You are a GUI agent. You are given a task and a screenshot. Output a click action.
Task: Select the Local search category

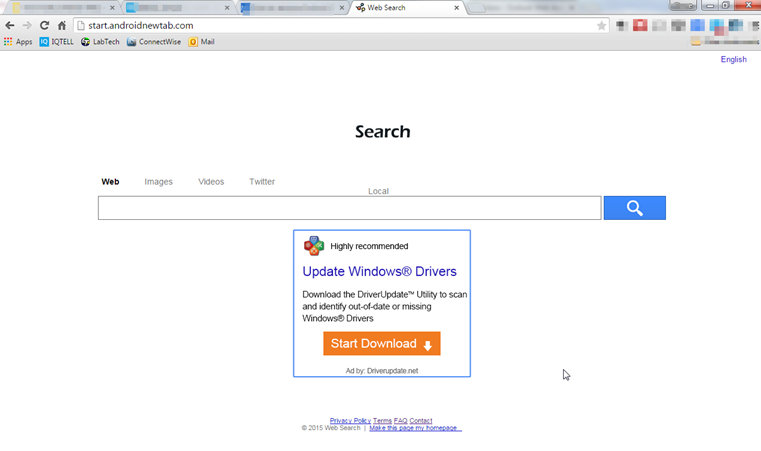coord(378,191)
